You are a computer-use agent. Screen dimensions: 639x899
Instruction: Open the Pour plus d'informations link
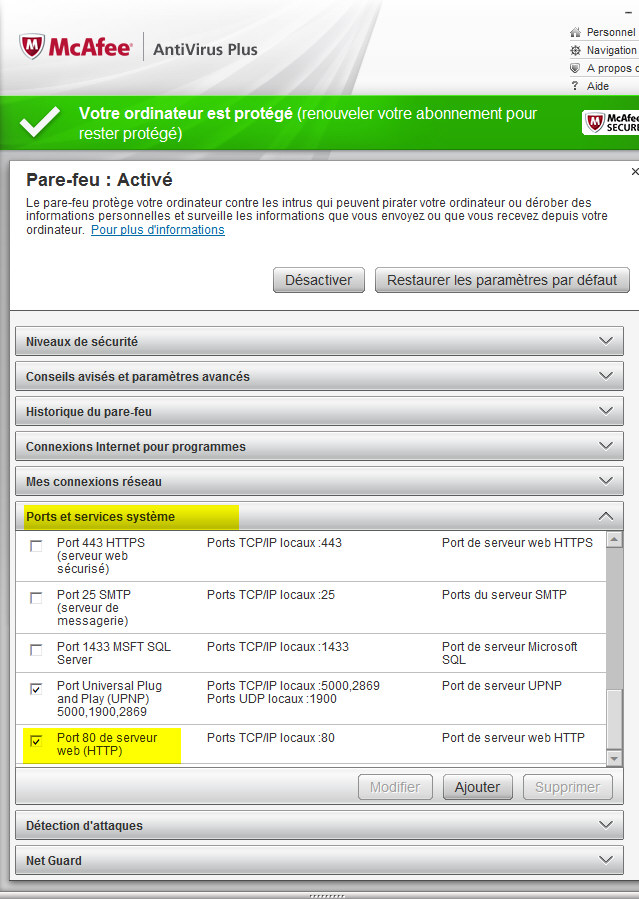[158, 230]
